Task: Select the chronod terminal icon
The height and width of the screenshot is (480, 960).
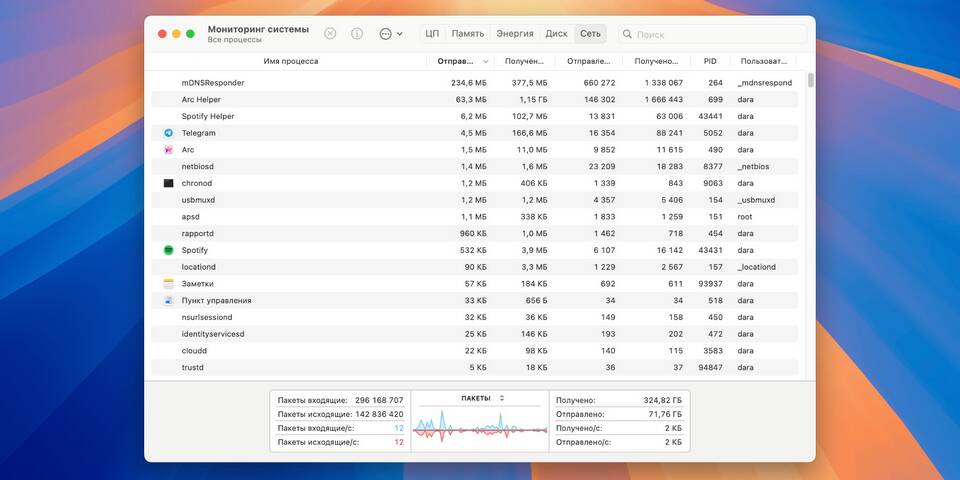Action: (x=168, y=183)
